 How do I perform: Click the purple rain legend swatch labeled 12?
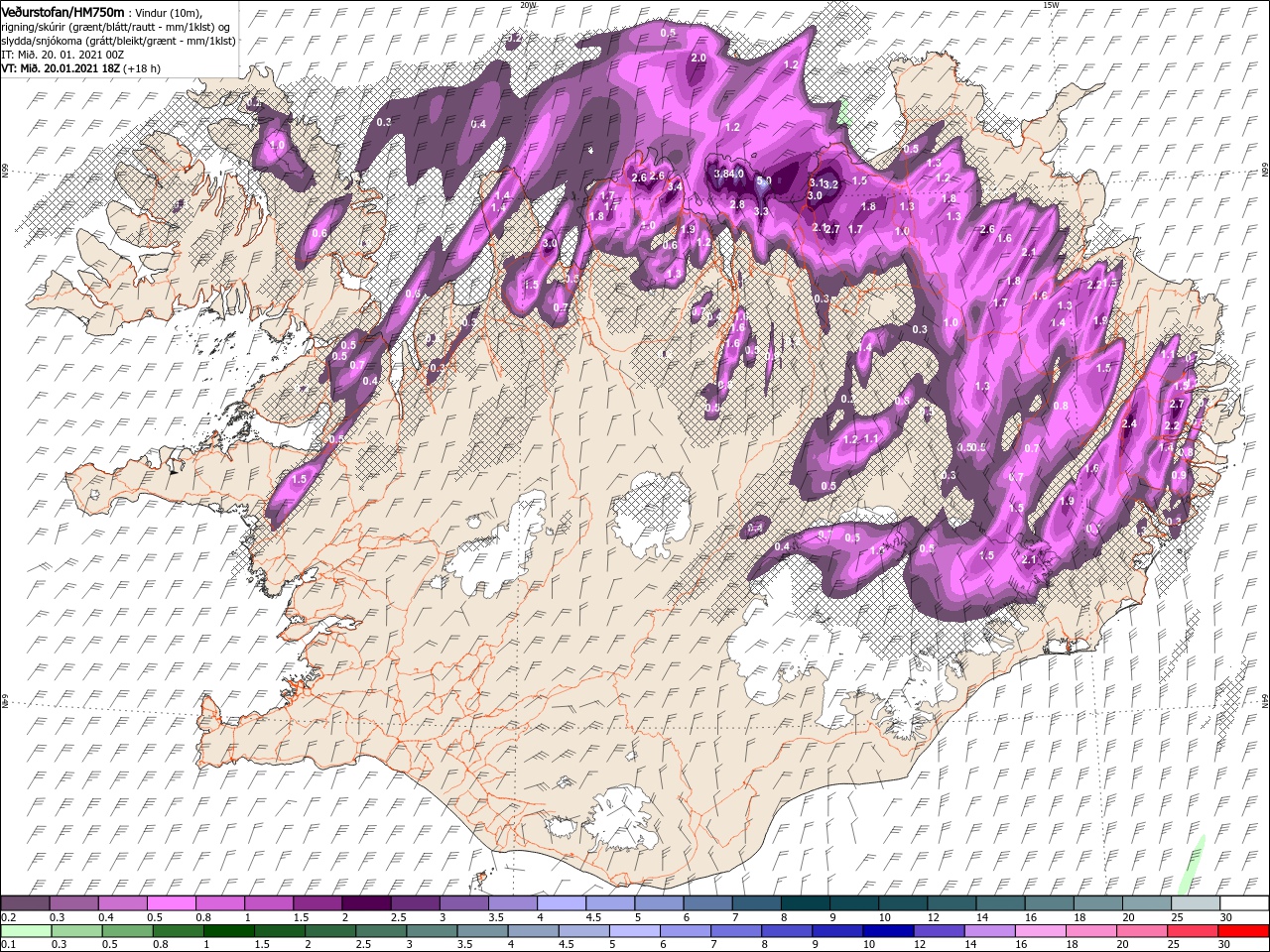point(938,930)
